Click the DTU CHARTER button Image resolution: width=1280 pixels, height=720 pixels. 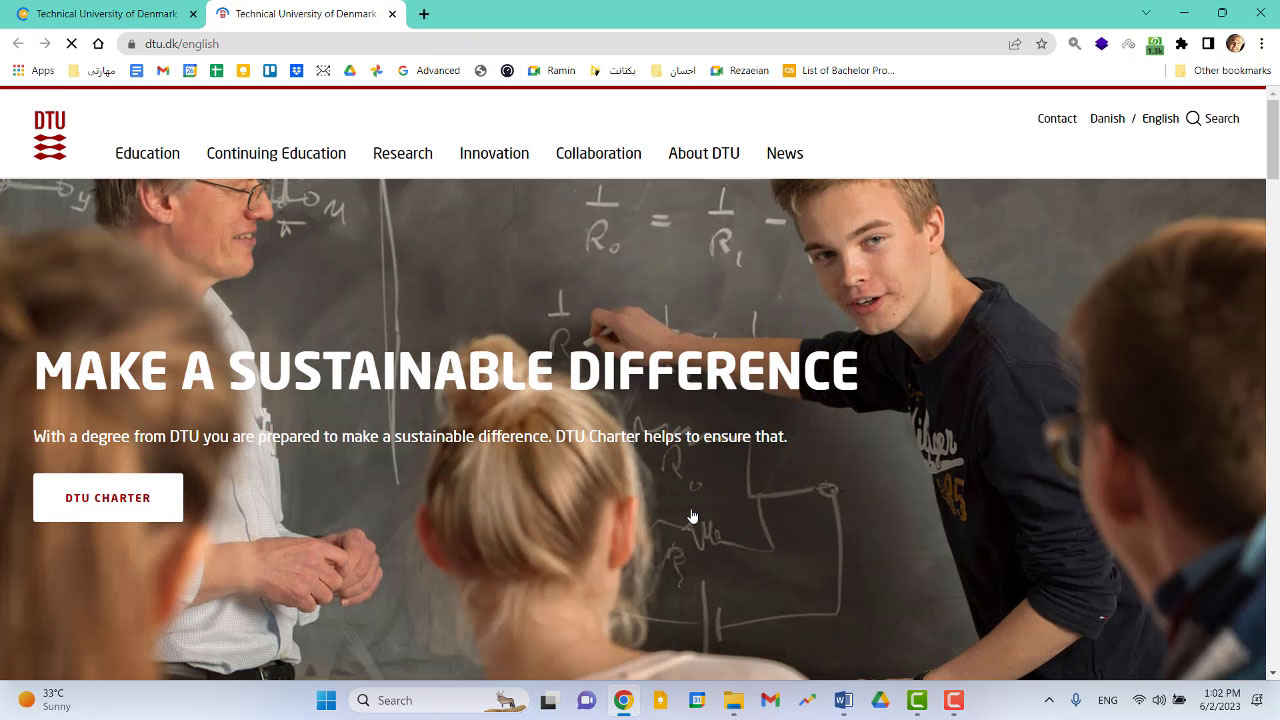pos(108,497)
